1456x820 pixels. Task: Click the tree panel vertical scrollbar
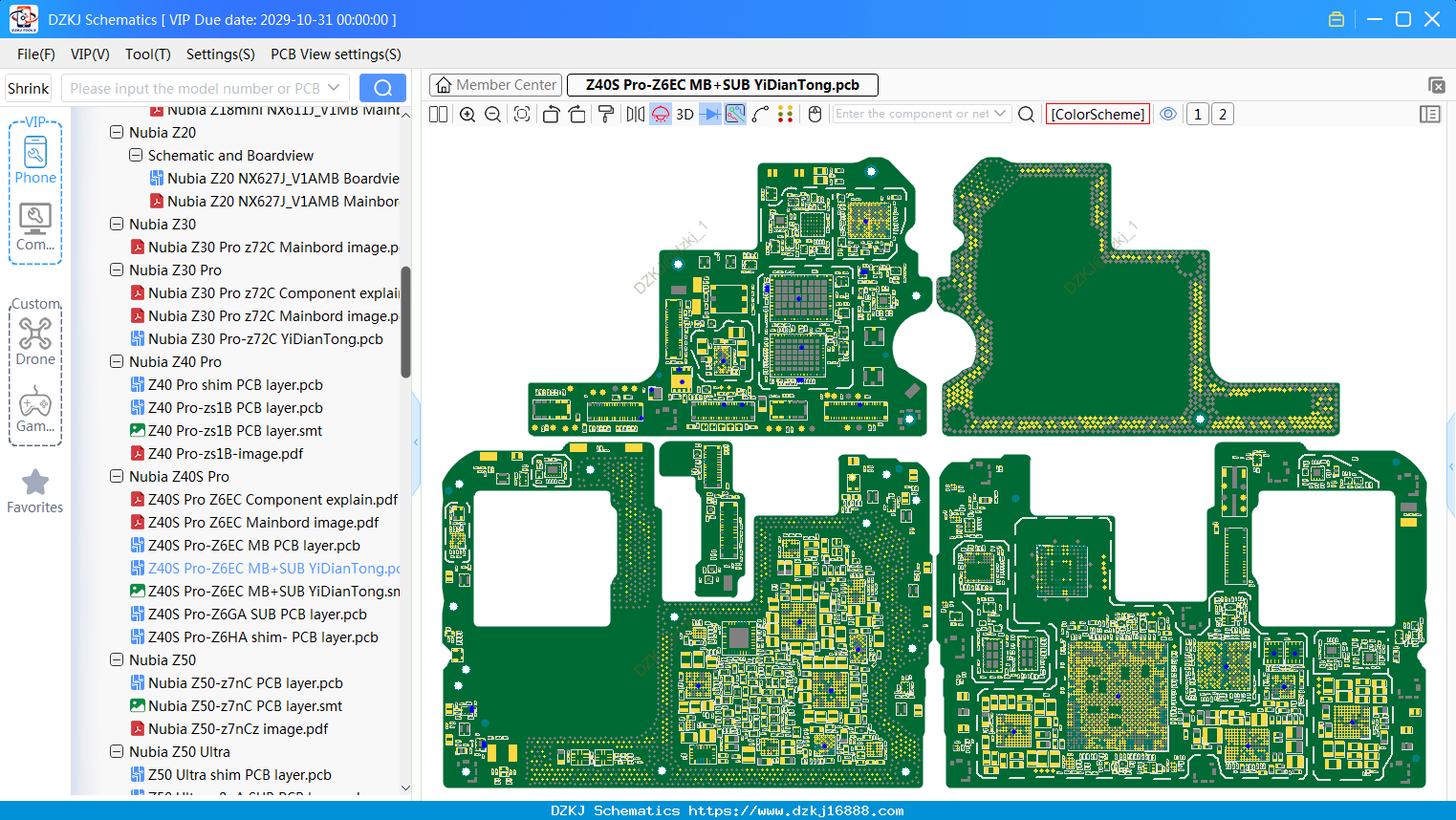tap(405, 321)
